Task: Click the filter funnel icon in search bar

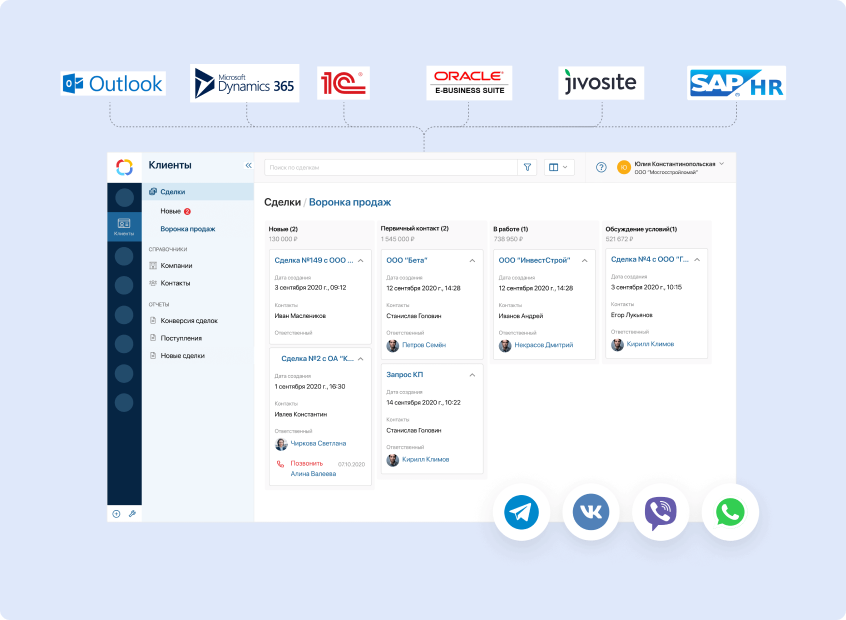Action: click(527, 167)
